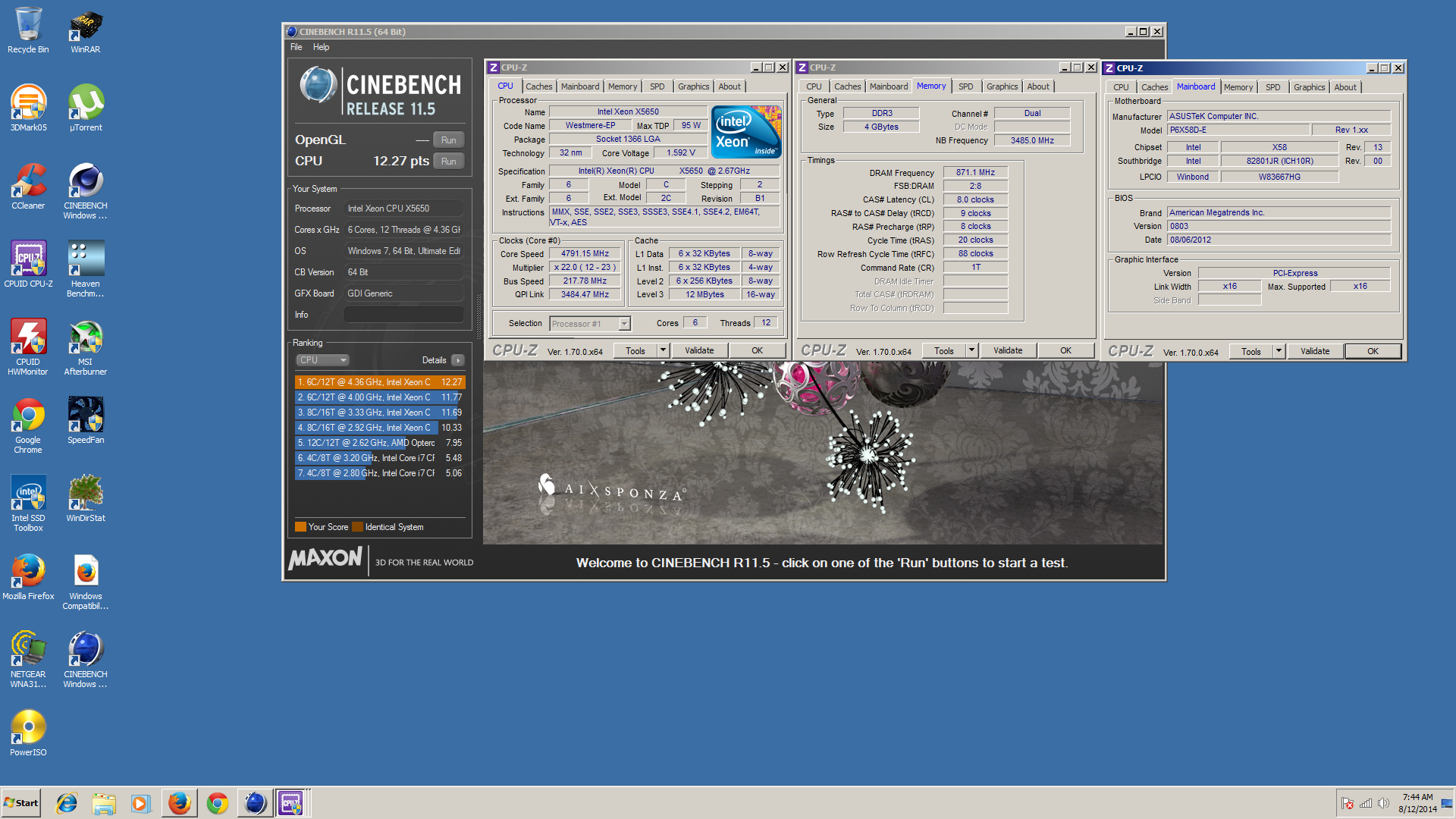Open the CPUID CPU-Z desktop shortcut
This screenshot has width=1456, height=819.
(28, 264)
